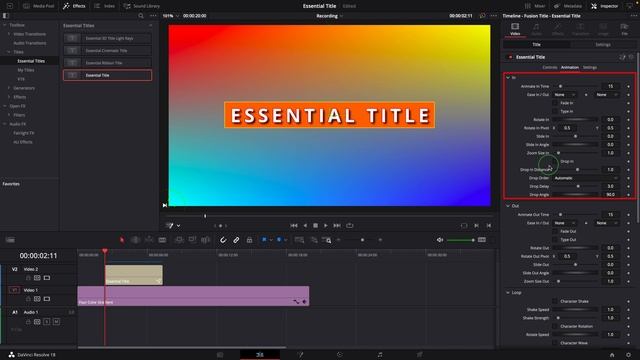Adjust the Animate In Time slider
This screenshot has width=640, height=360.
pyautogui.click(x=560, y=86)
